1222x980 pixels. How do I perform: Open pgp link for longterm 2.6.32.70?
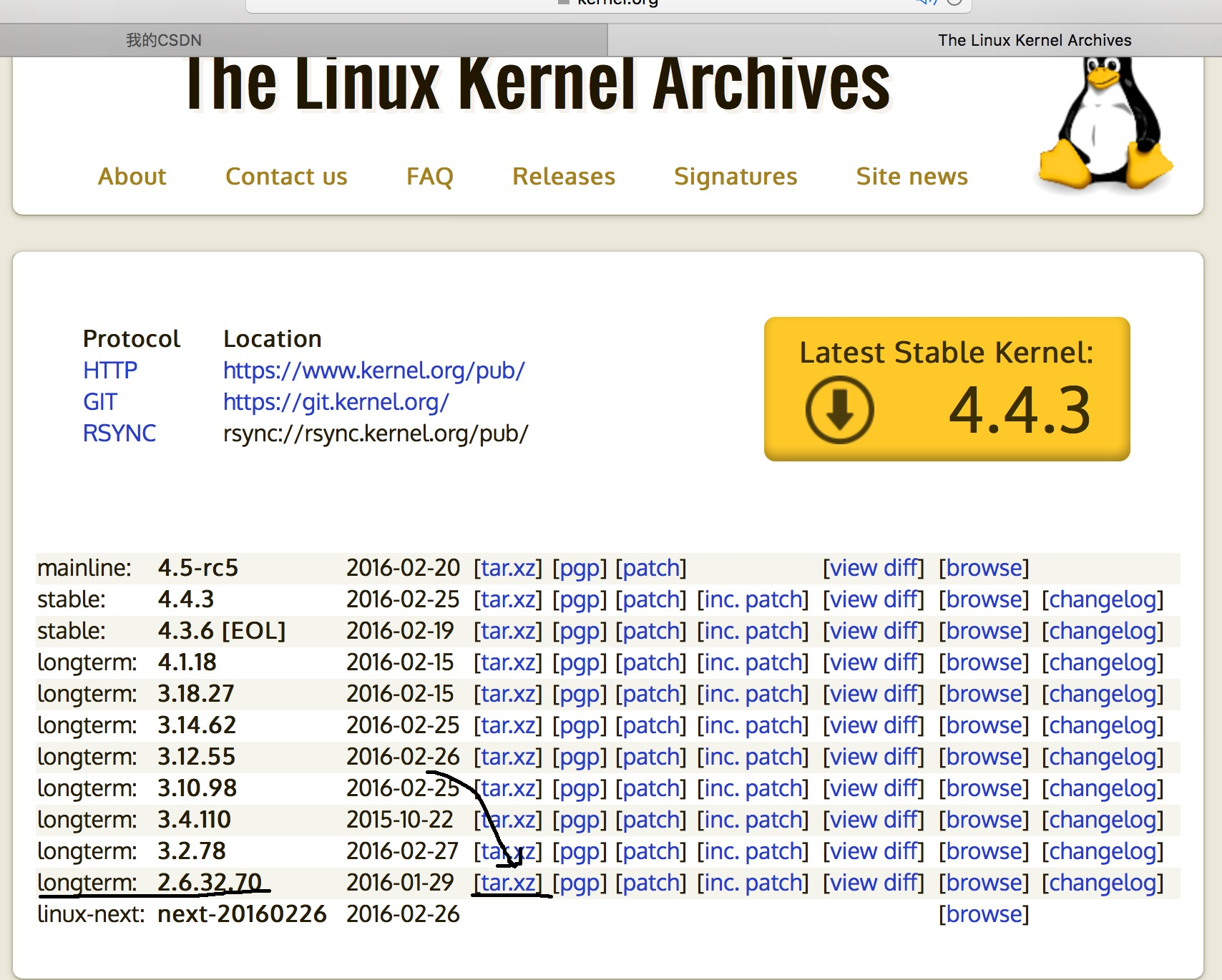580,883
